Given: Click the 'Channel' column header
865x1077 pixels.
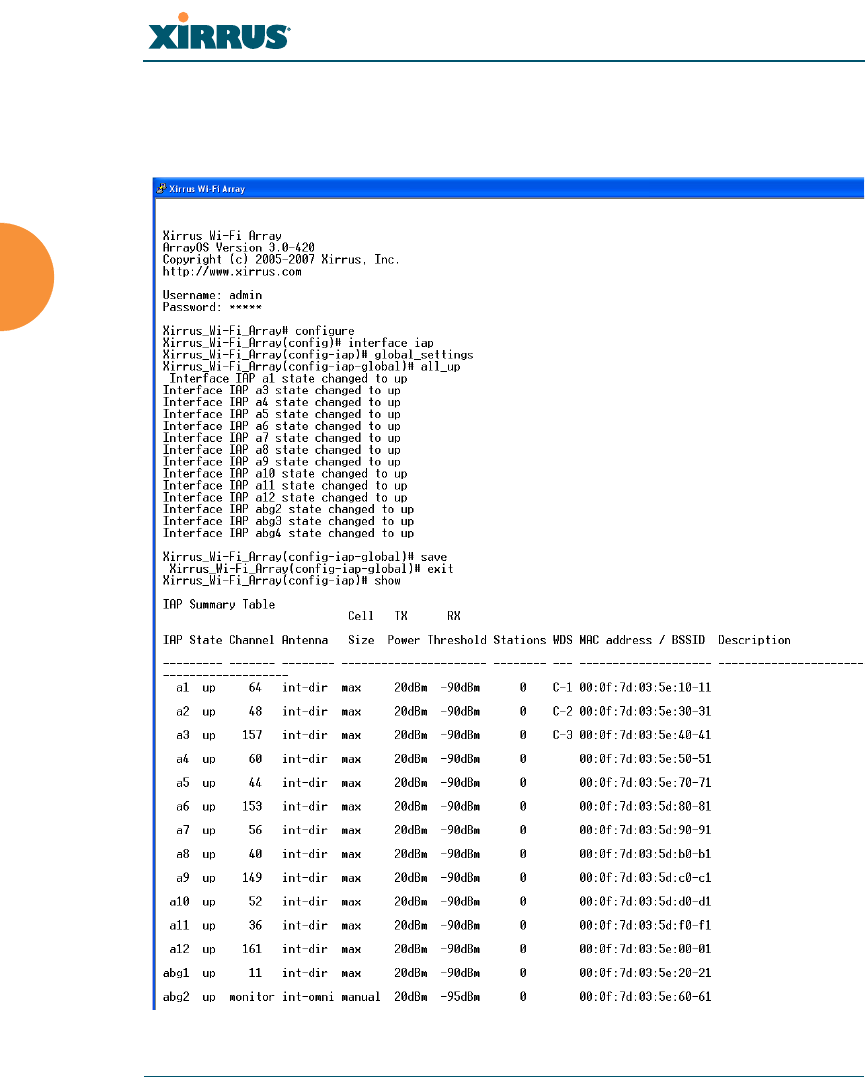Looking at the screenshot, I should [251, 640].
